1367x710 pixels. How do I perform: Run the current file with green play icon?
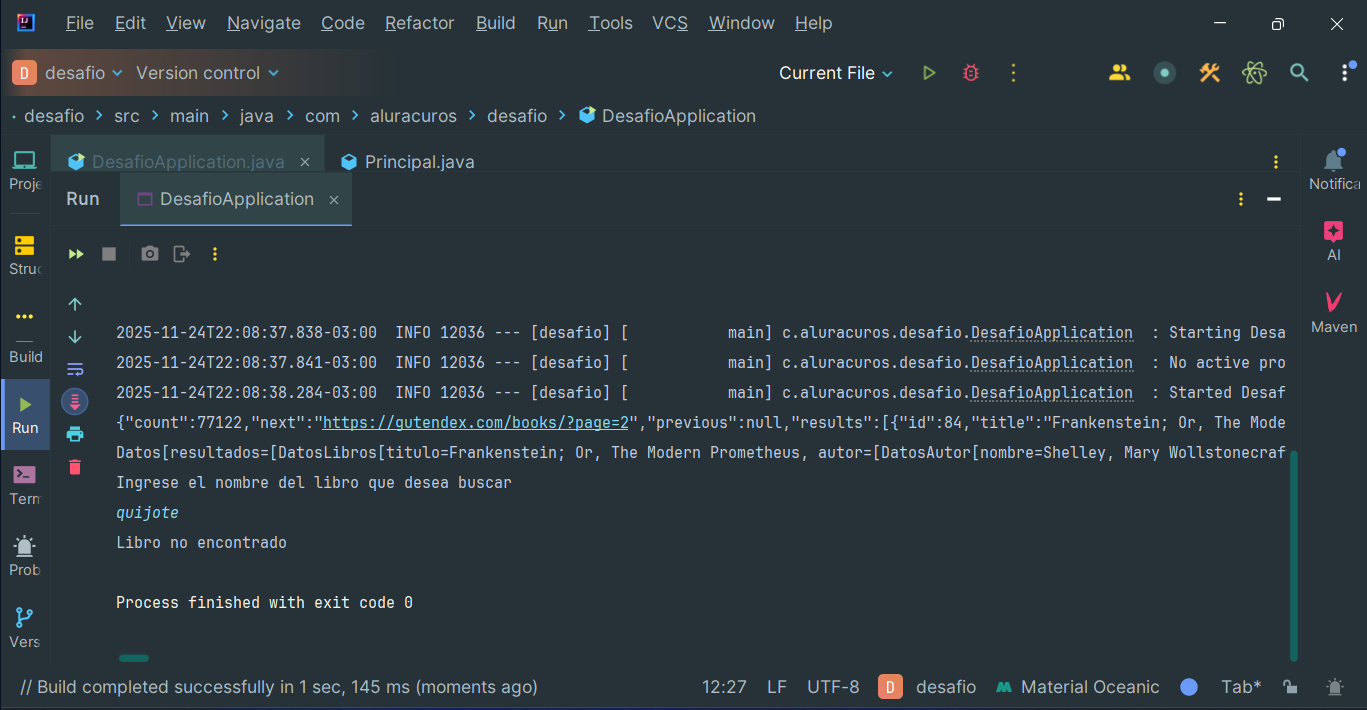pyautogui.click(x=929, y=73)
